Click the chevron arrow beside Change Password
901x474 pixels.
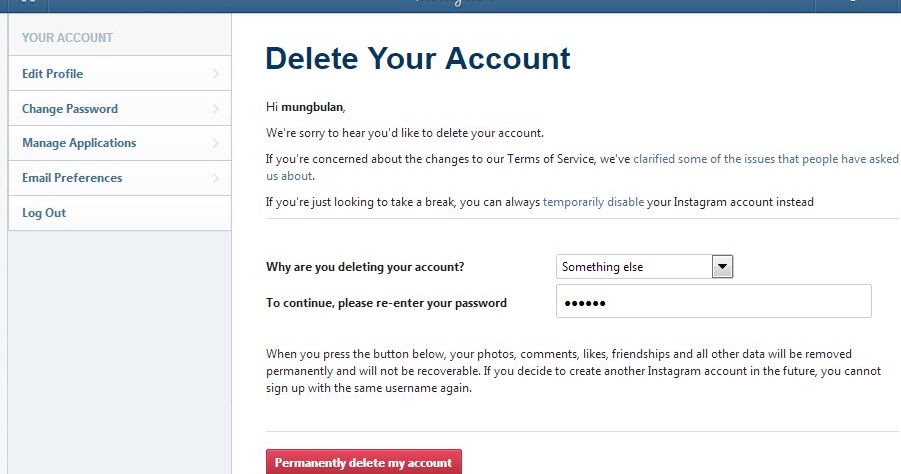coord(216,109)
